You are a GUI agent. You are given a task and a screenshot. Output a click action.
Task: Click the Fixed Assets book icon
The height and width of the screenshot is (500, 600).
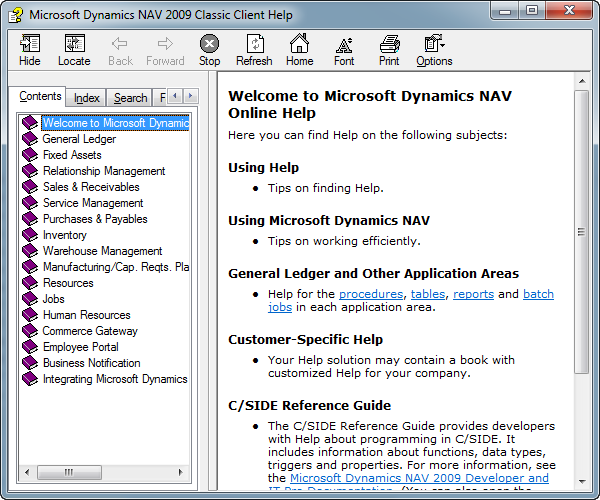pyautogui.click(x=30, y=155)
